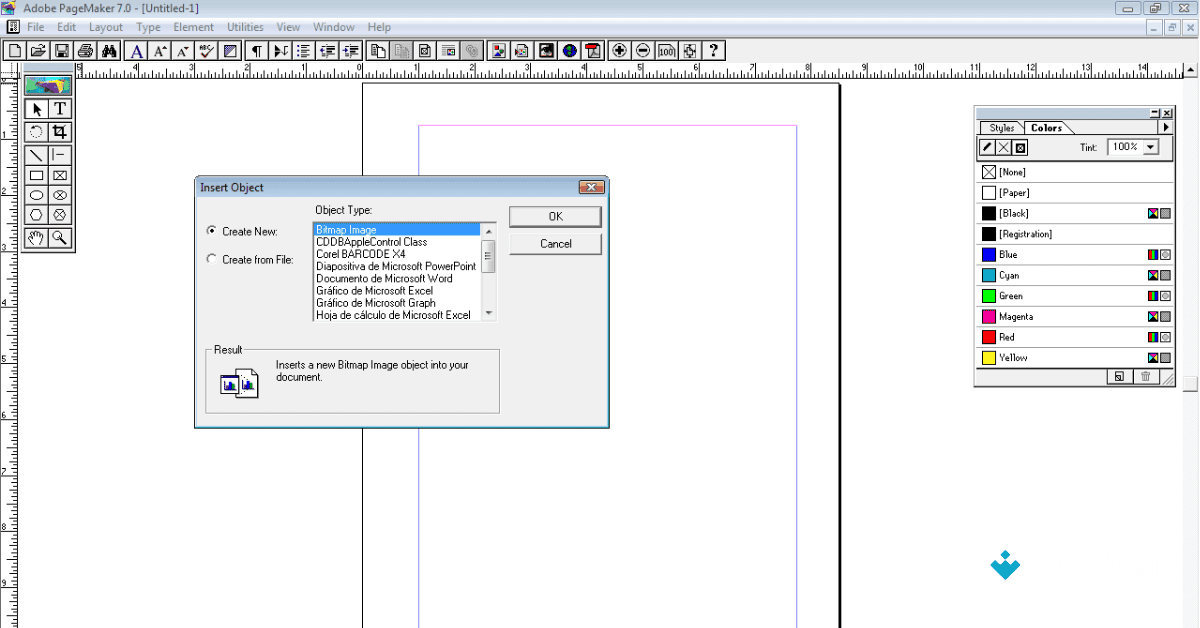
Task: Pick the Crop tool
Action: click(62, 131)
